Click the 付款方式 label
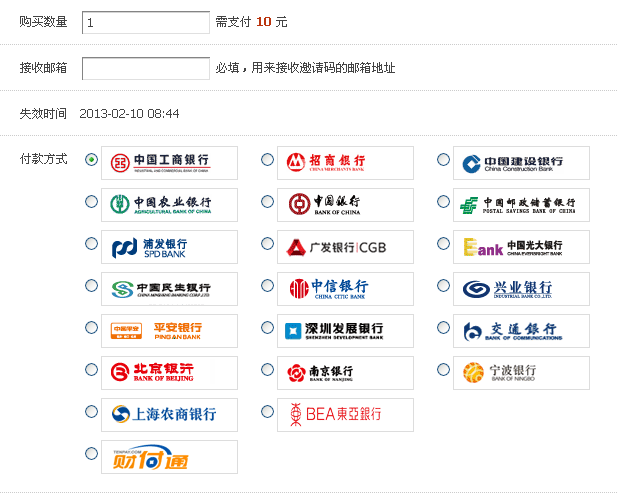 pyautogui.click(x=43, y=159)
